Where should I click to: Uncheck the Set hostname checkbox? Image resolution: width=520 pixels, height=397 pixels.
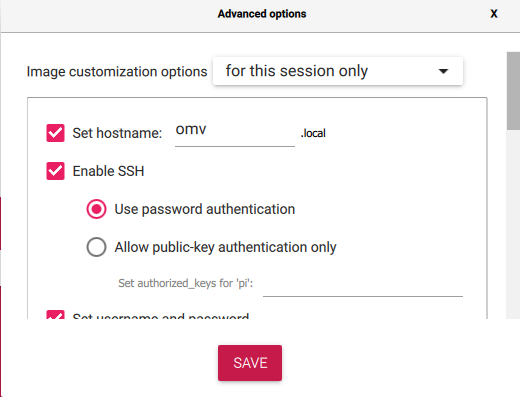tap(55, 133)
